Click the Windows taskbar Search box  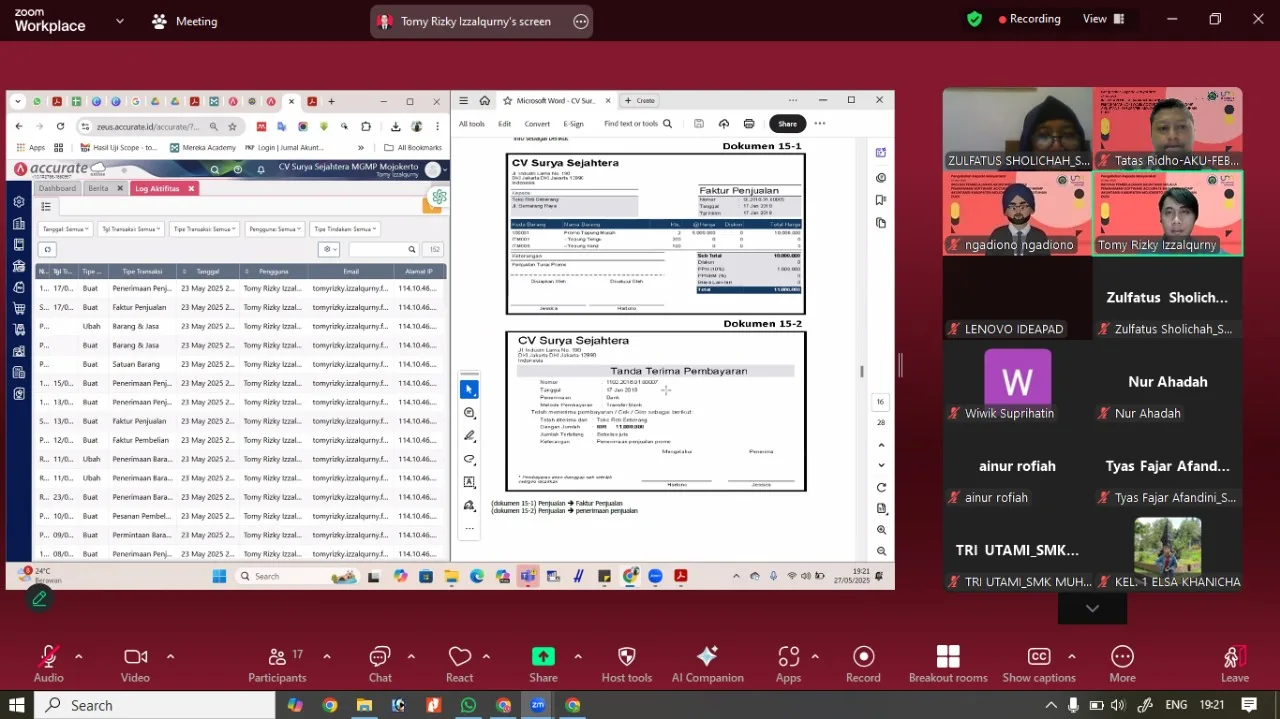pos(155,705)
